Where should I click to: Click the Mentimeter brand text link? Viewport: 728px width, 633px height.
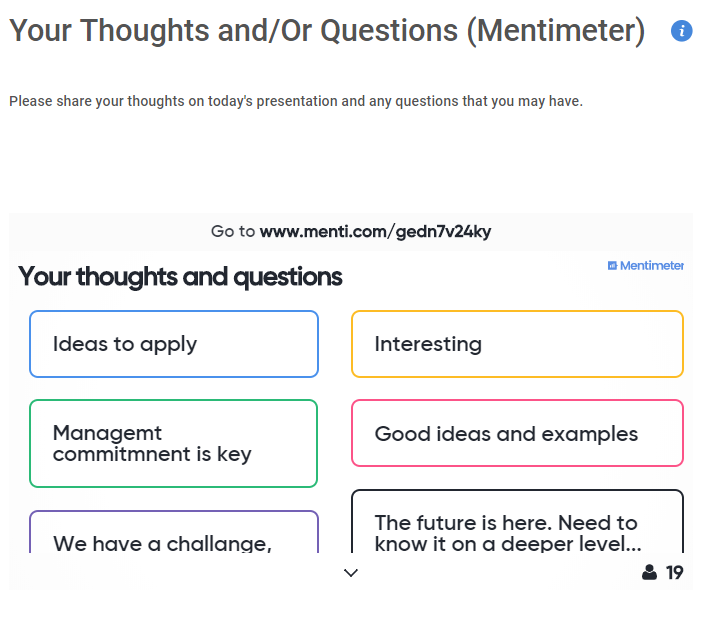point(651,266)
